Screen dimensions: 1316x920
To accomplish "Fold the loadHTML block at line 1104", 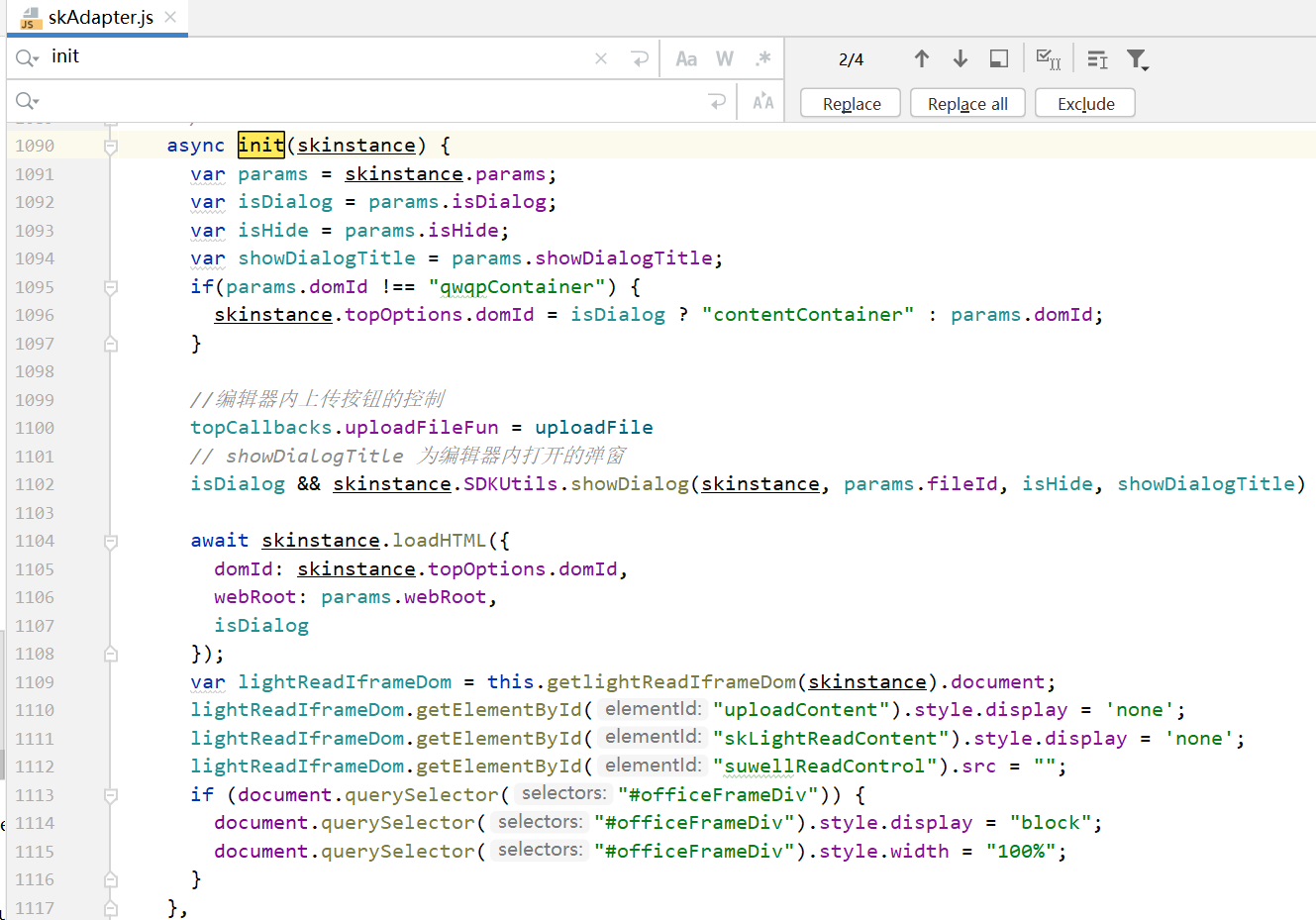I will click(x=111, y=541).
